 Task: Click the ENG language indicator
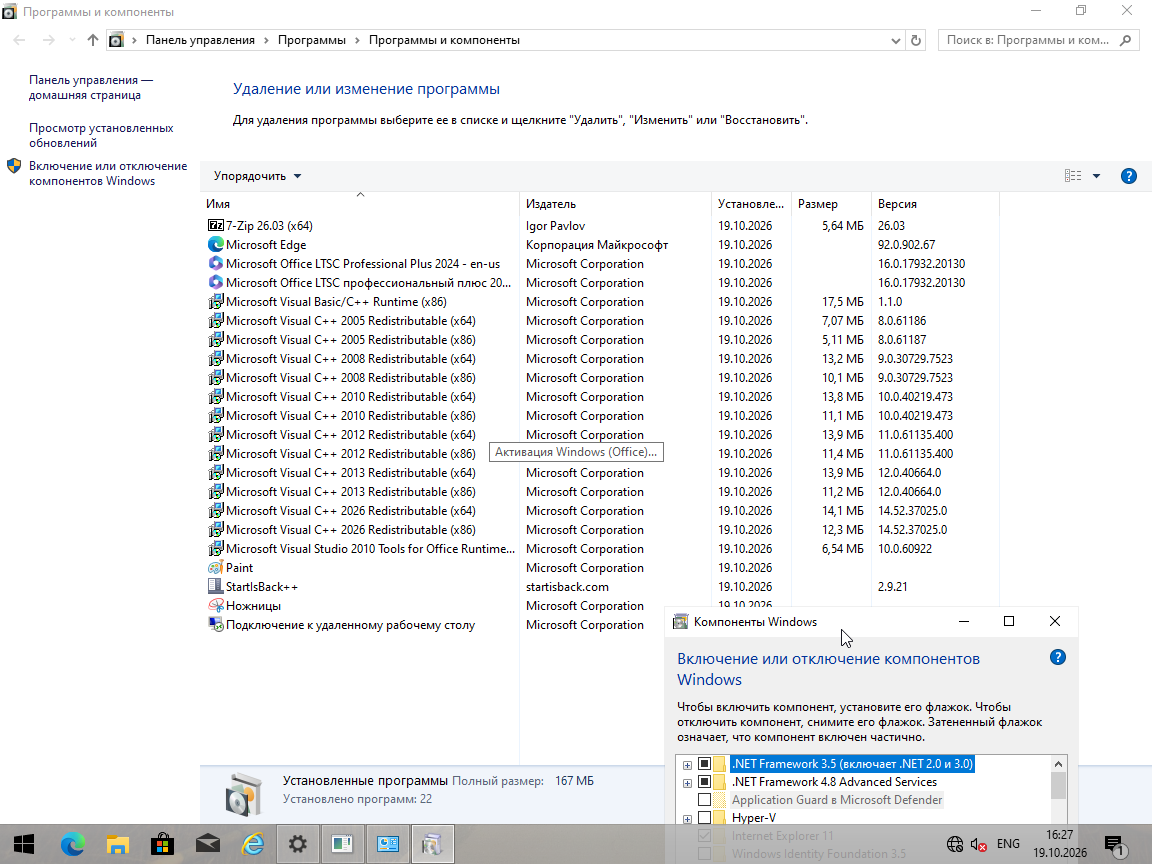point(1008,844)
